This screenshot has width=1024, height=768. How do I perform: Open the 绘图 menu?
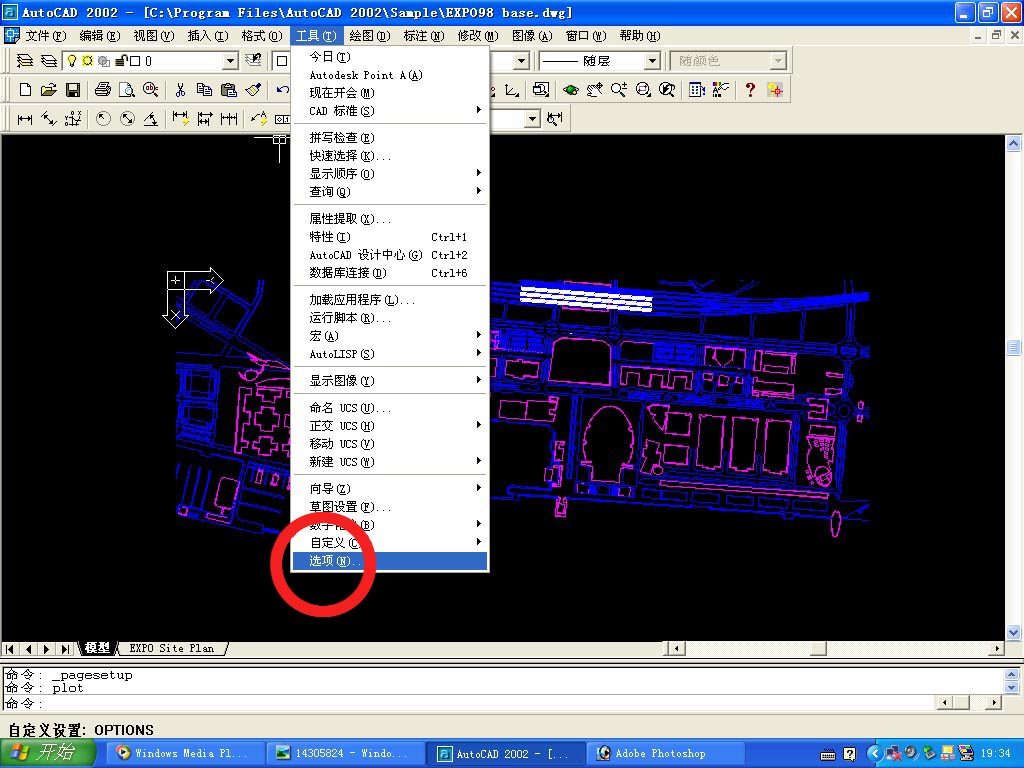pos(370,36)
